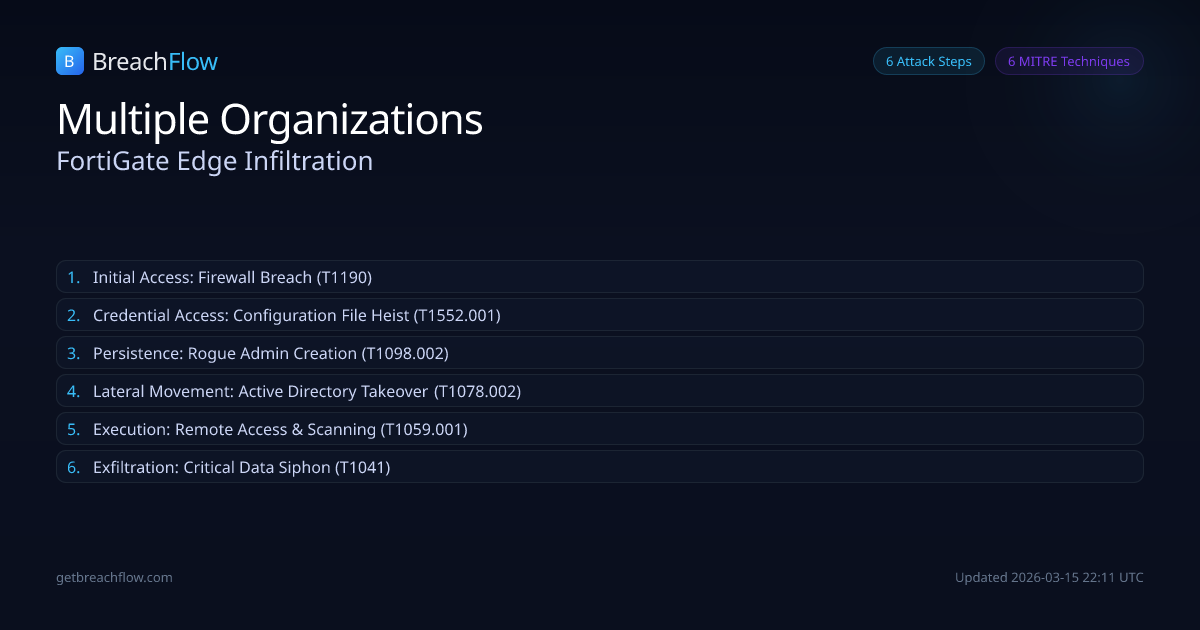The width and height of the screenshot is (1200, 630).
Task: Click the step number 6 marker
Action: (x=73, y=467)
